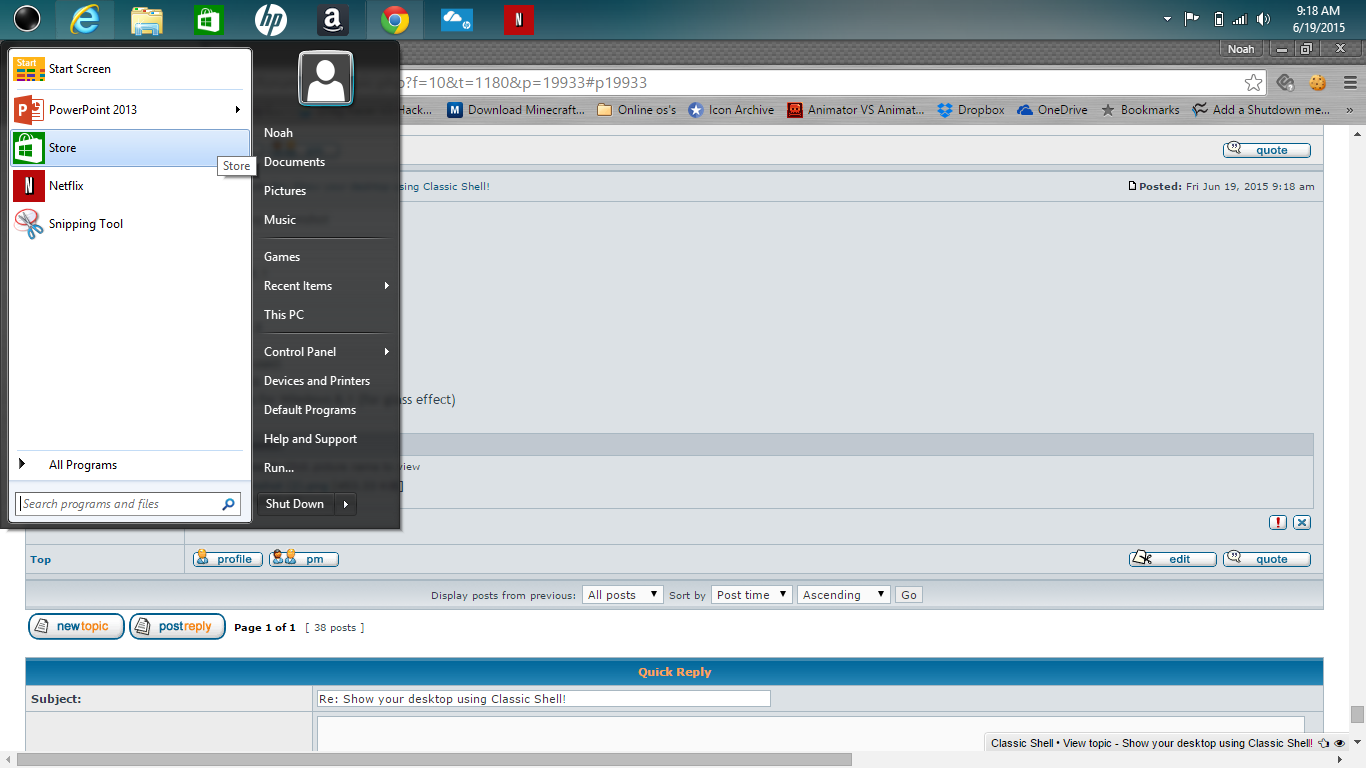This screenshot has width=1366, height=768.
Task: Expand the Recent Items submenu arrow
Action: click(386, 286)
